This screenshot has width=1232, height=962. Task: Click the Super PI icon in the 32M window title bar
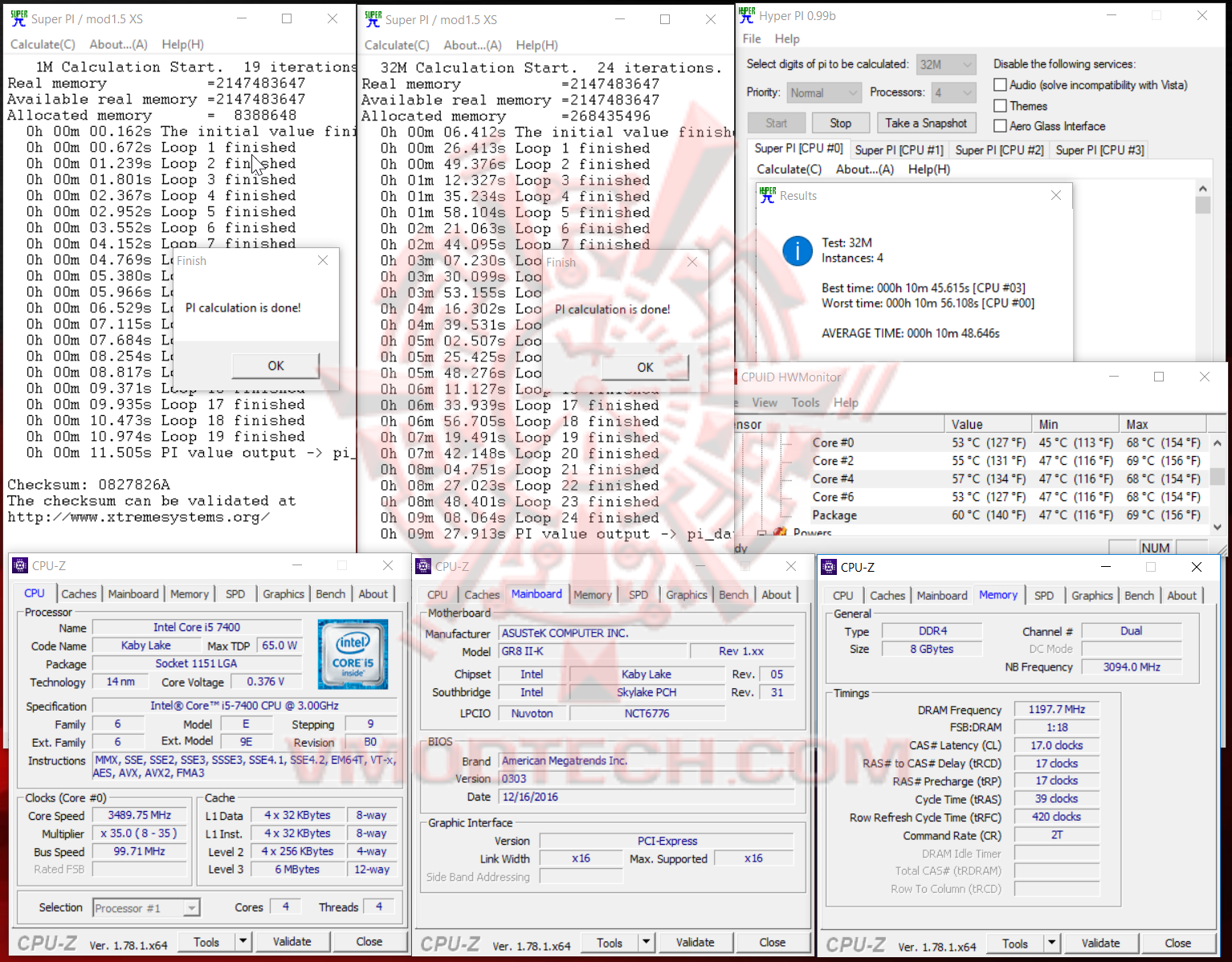pyautogui.click(x=373, y=19)
